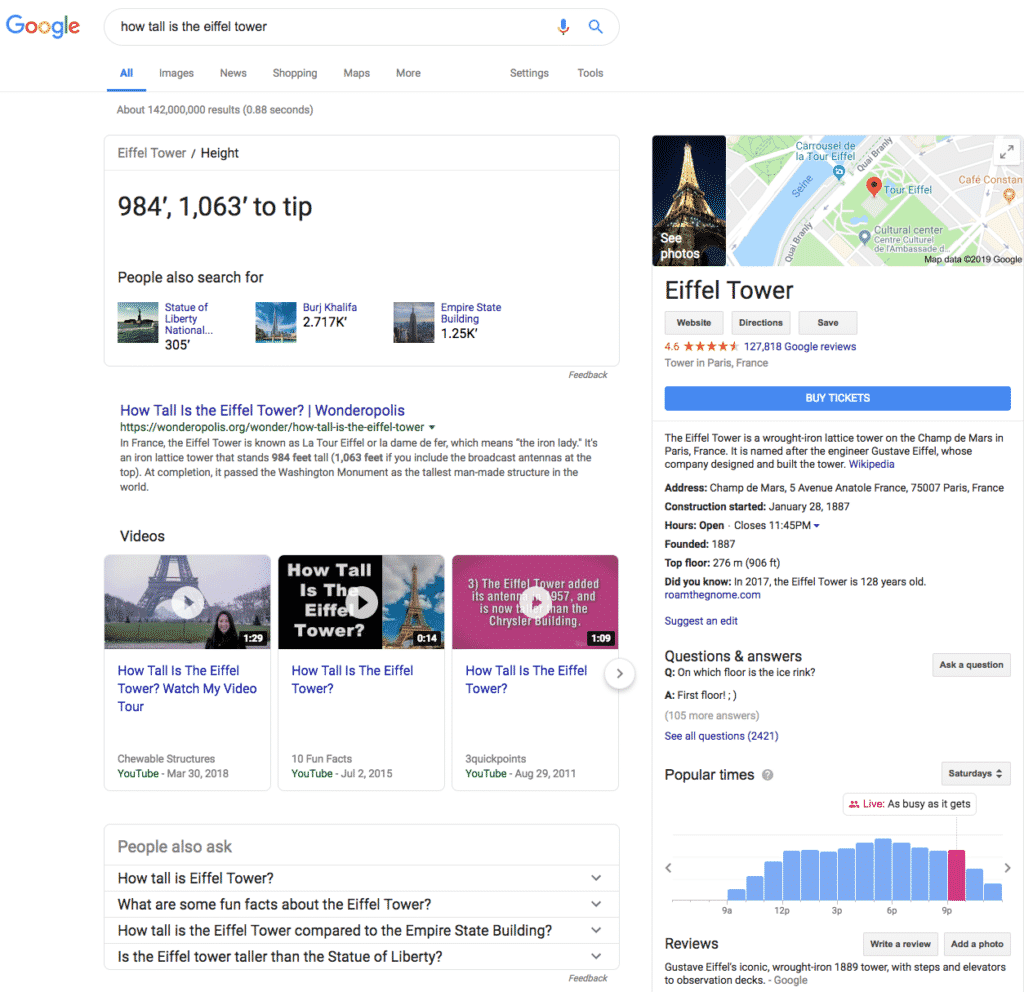1024x992 pixels.
Task: Click the star rating of Eiffel Tower
Action: tap(711, 347)
